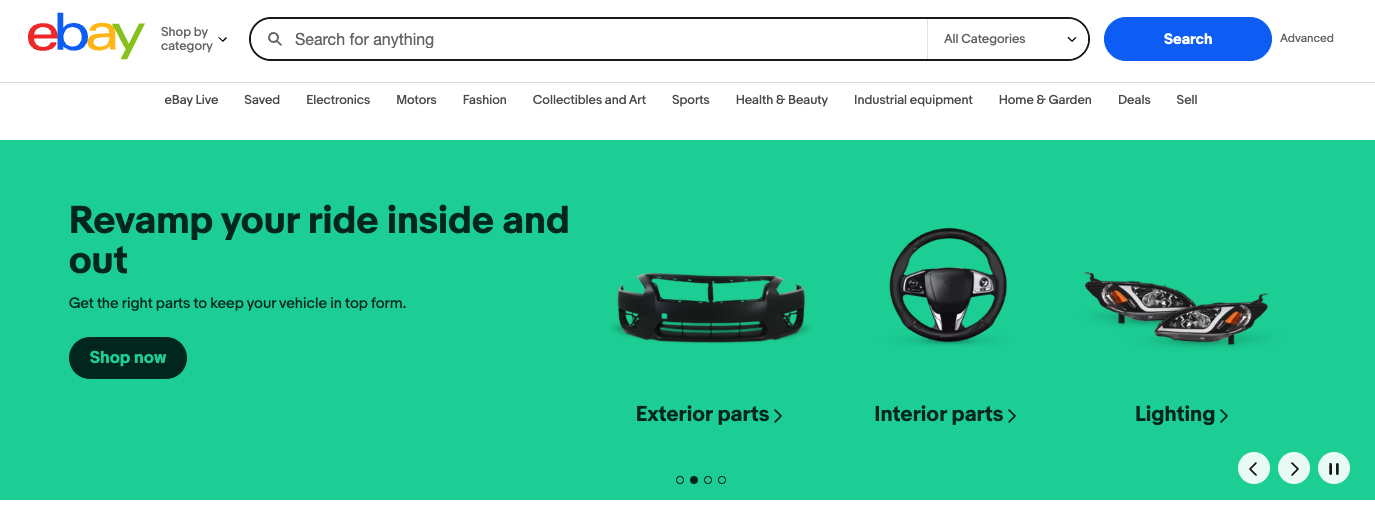The width and height of the screenshot is (1375, 513).
Task: Advance to next banner slide
Action: 1294,468
